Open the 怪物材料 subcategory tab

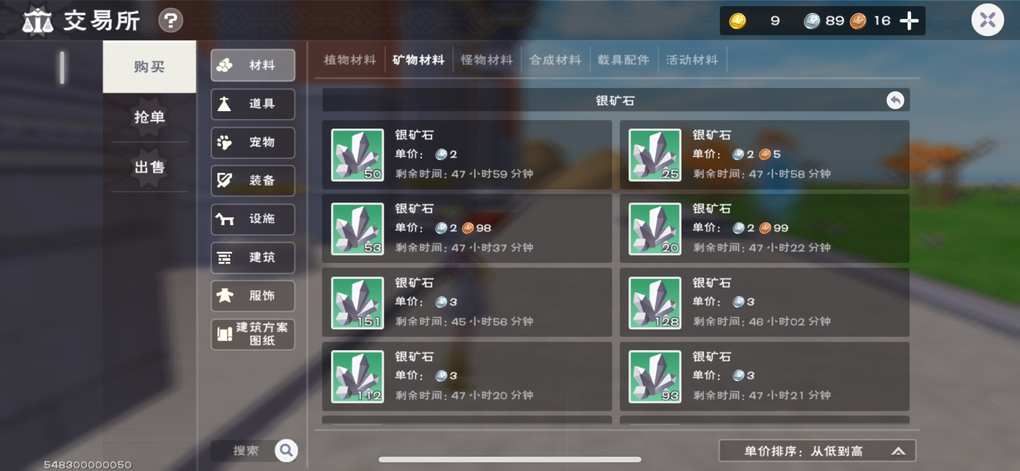(487, 60)
